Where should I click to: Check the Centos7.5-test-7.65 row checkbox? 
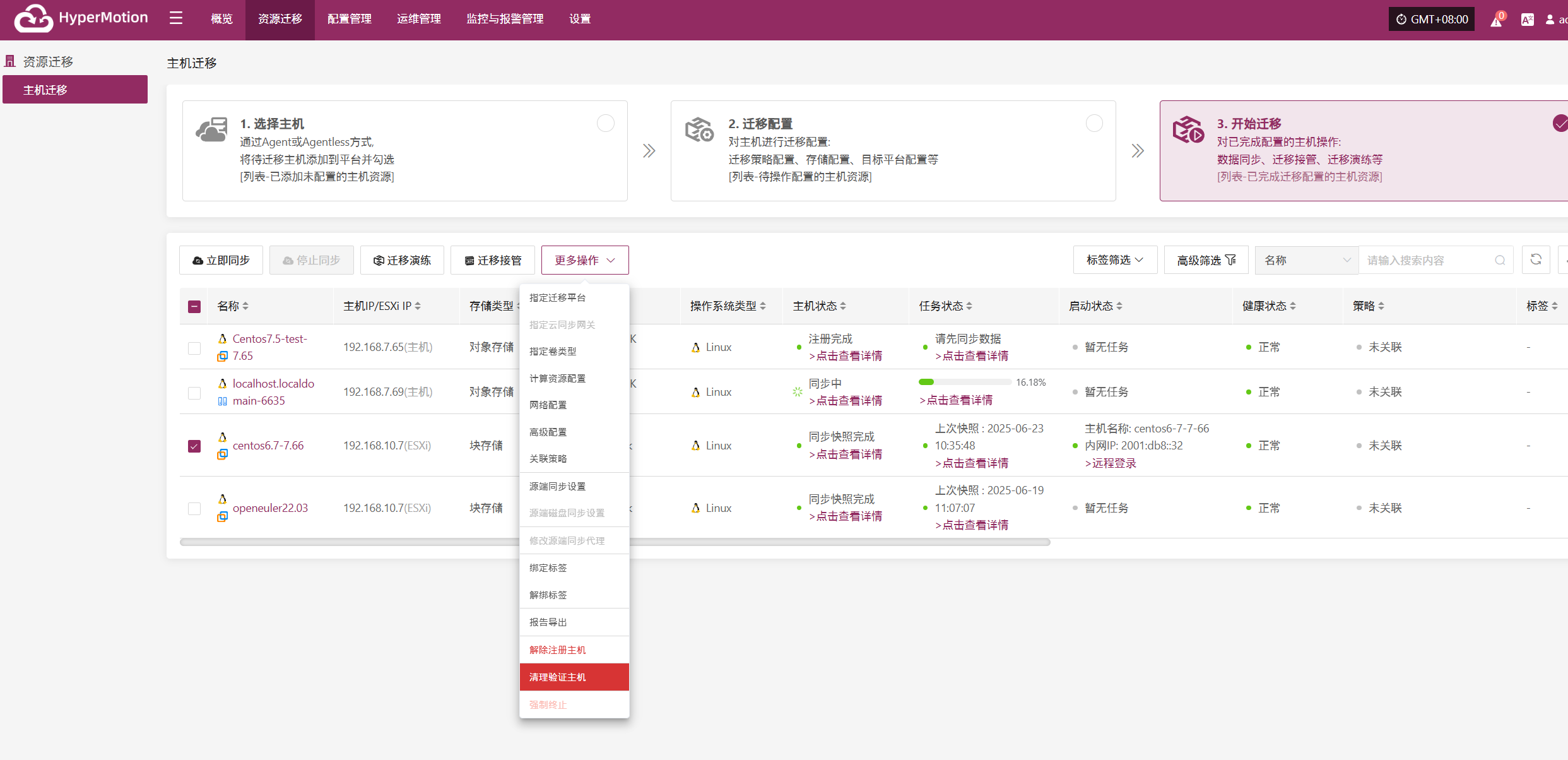click(194, 348)
